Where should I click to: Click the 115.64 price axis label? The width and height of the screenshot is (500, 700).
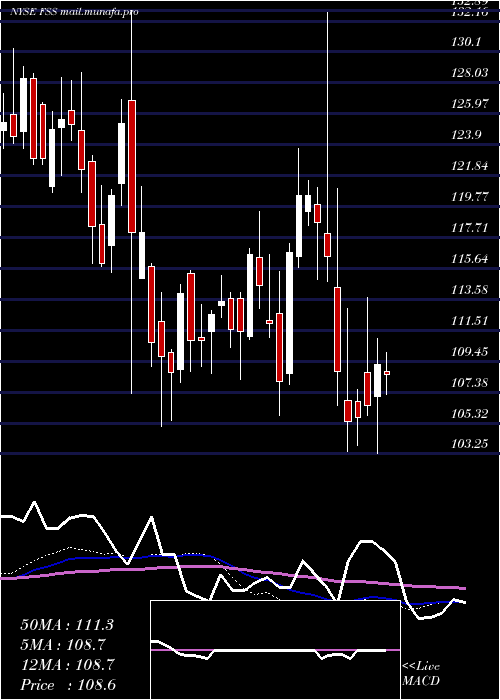point(471,259)
